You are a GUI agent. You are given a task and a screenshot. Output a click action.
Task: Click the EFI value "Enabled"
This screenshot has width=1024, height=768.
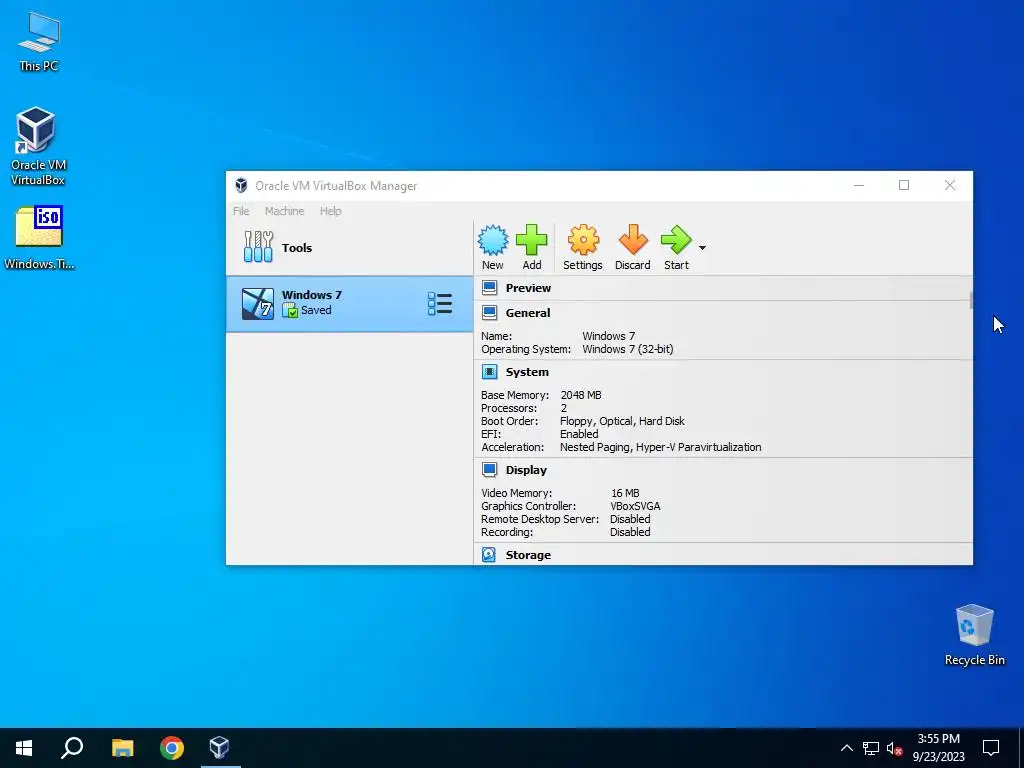coord(579,434)
